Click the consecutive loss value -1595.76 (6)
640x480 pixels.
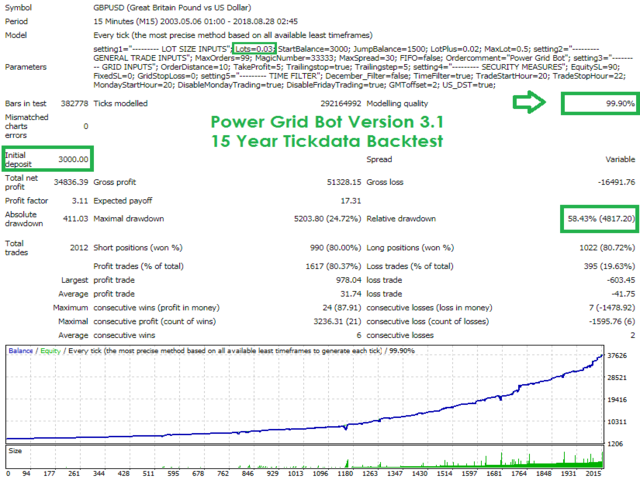(x=612, y=322)
